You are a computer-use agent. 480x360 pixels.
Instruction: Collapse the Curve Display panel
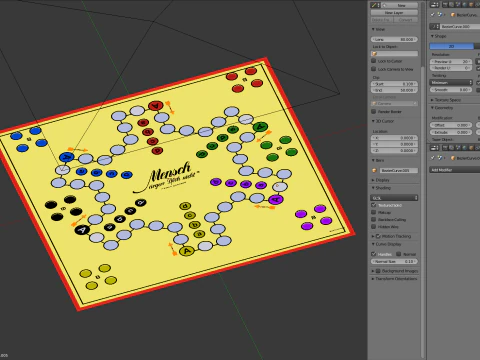click(x=373, y=244)
